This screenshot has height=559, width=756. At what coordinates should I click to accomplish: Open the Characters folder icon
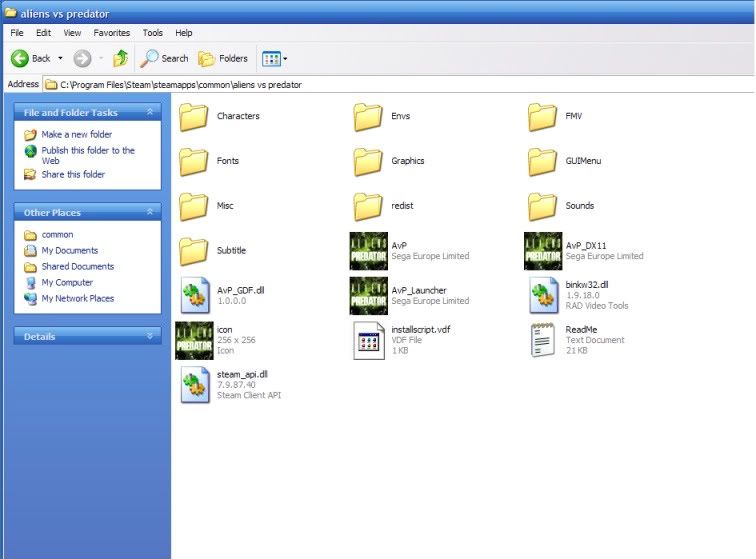(194, 116)
